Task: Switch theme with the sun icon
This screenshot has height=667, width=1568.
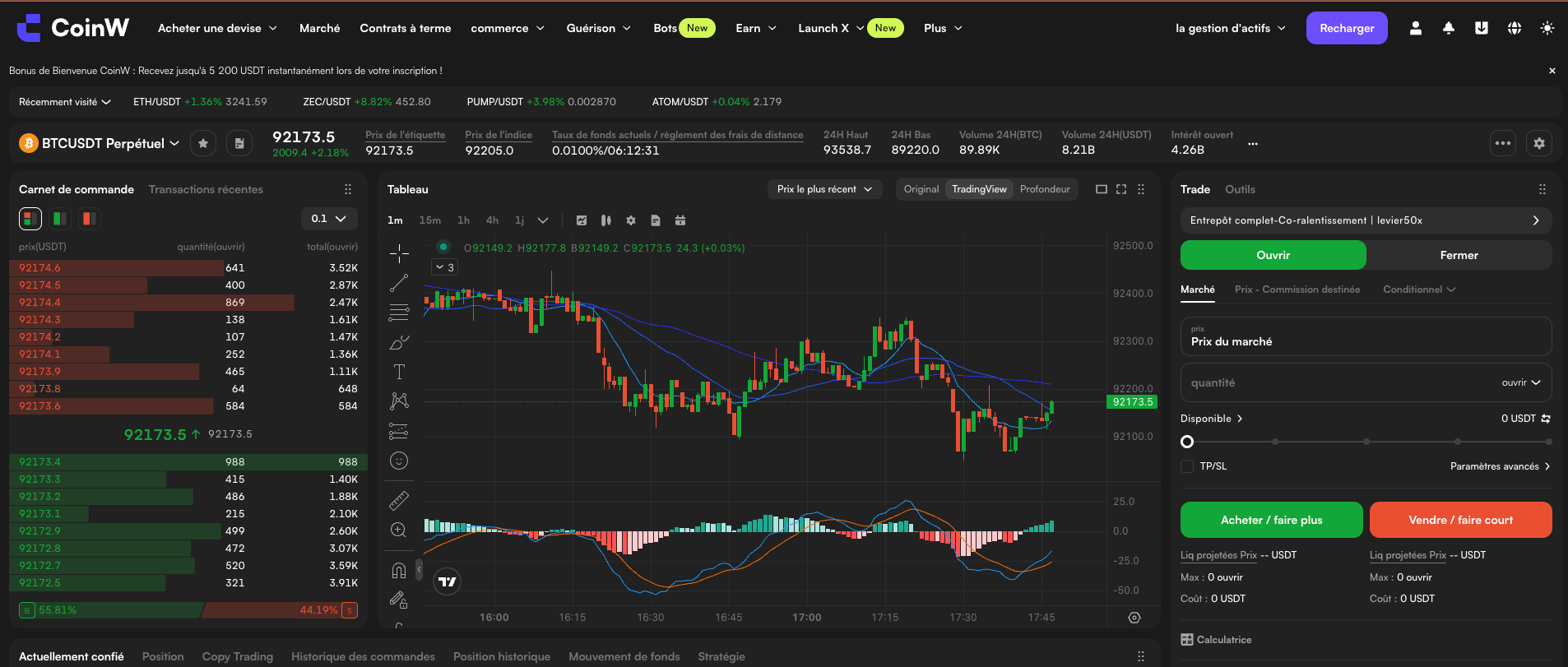Action: 1547,28
